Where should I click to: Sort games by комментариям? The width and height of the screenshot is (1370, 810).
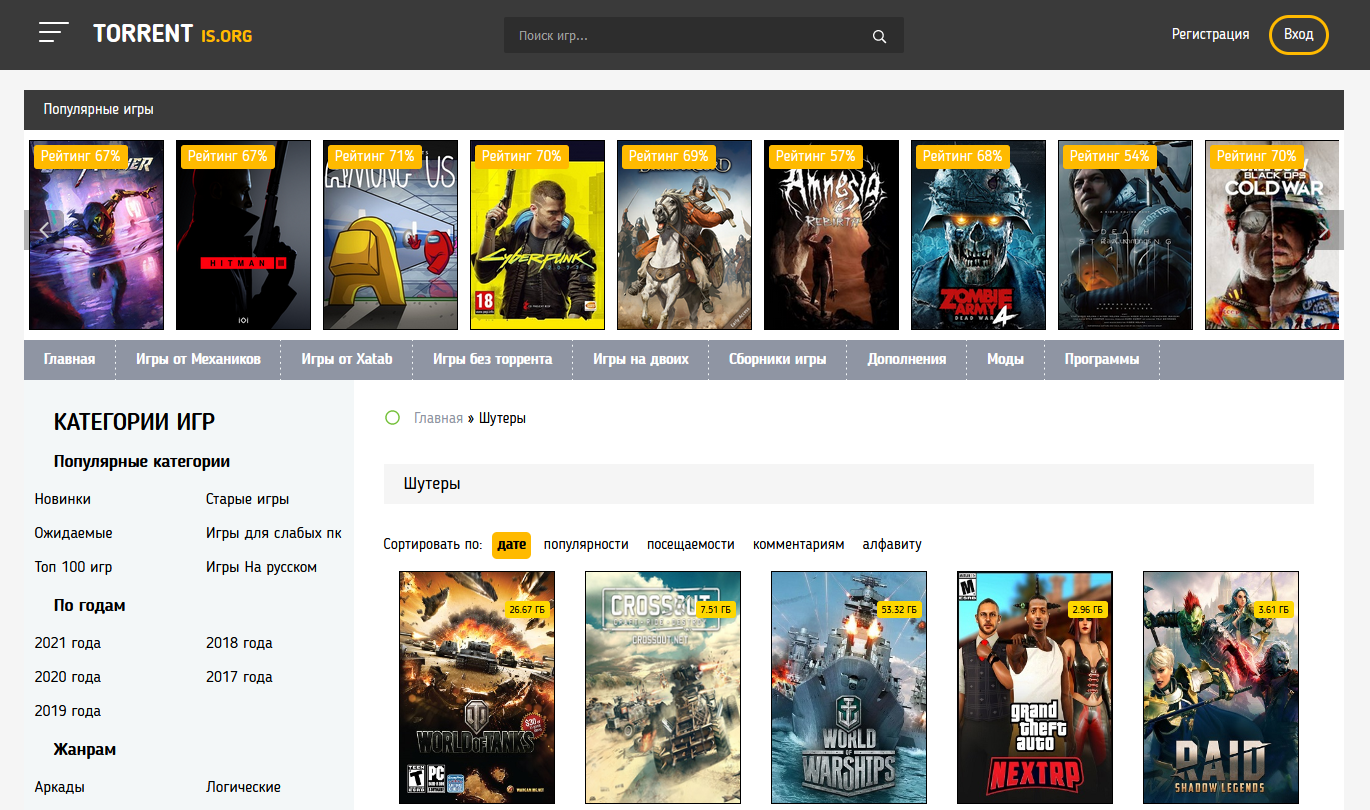point(799,544)
